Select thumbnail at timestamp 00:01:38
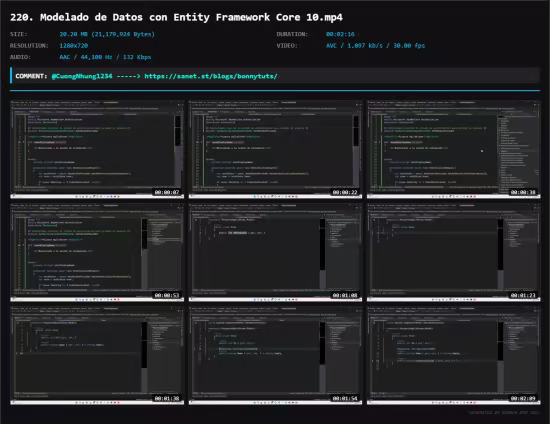 coord(97,356)
